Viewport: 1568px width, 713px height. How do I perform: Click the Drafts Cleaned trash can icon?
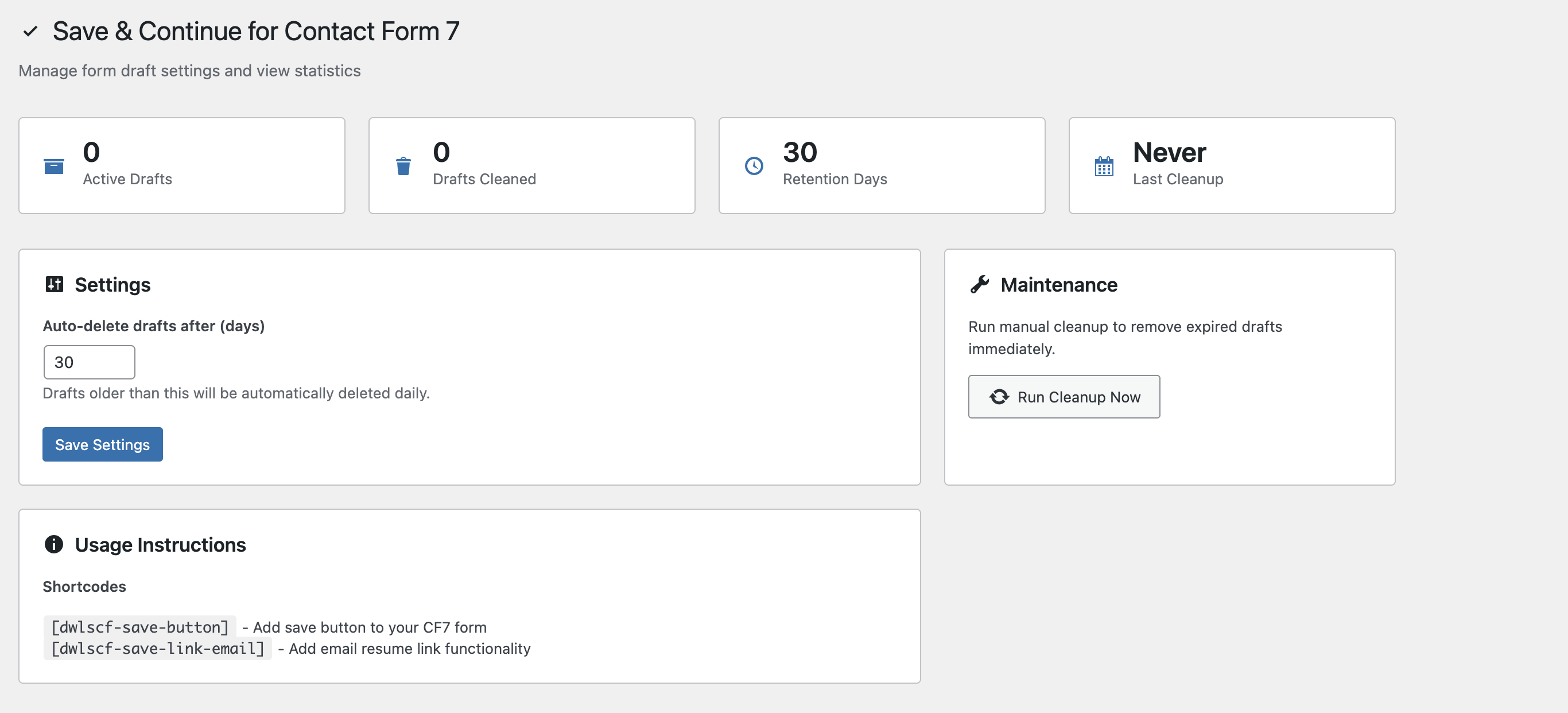[x=403, y=165]
